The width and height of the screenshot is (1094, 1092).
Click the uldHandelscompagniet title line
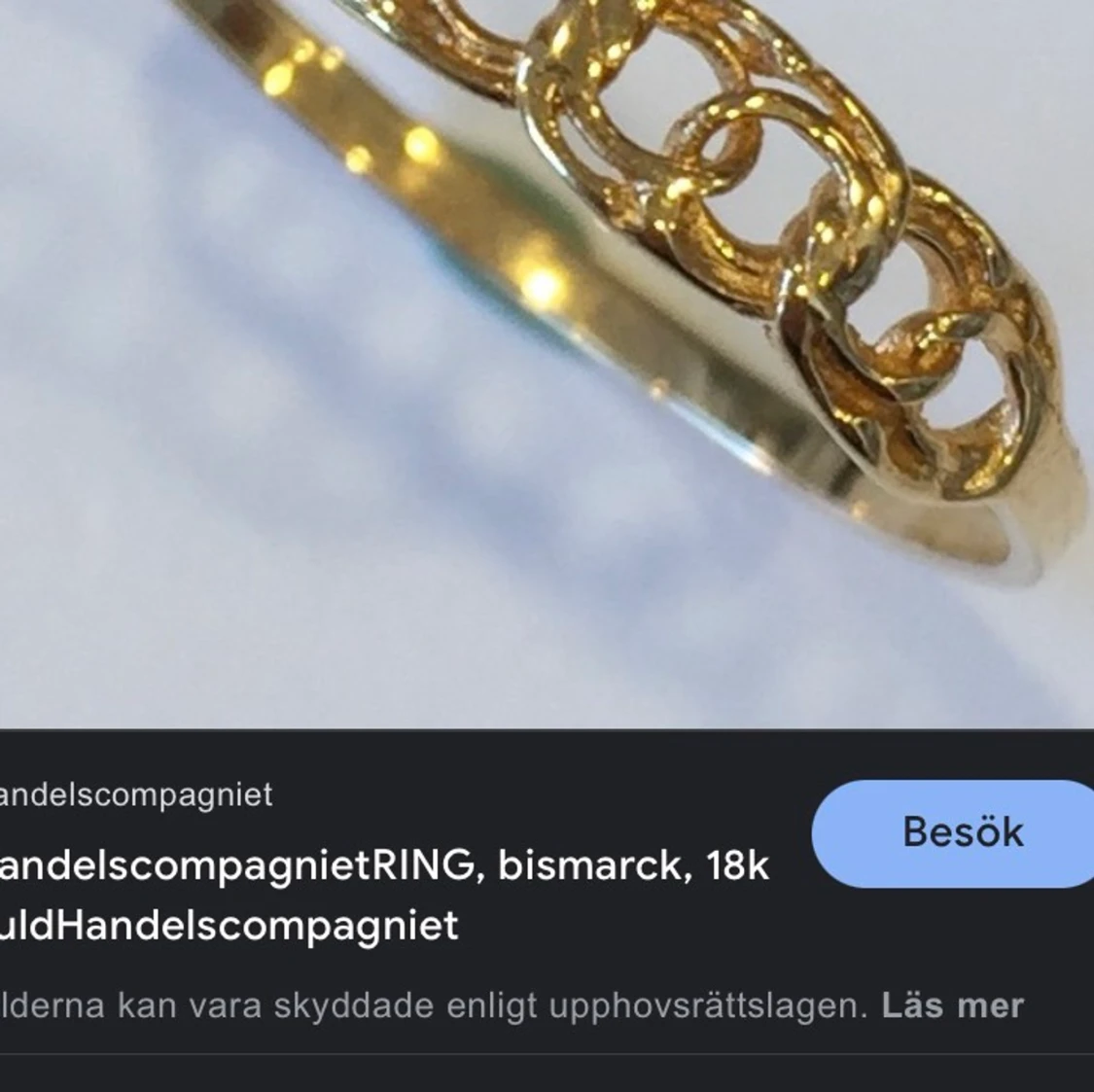coord(229,926)
